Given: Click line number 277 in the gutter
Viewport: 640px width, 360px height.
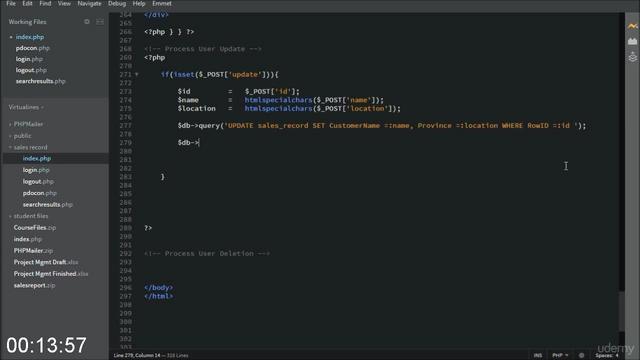Looking at the screenshot, I should pos(125,126).
